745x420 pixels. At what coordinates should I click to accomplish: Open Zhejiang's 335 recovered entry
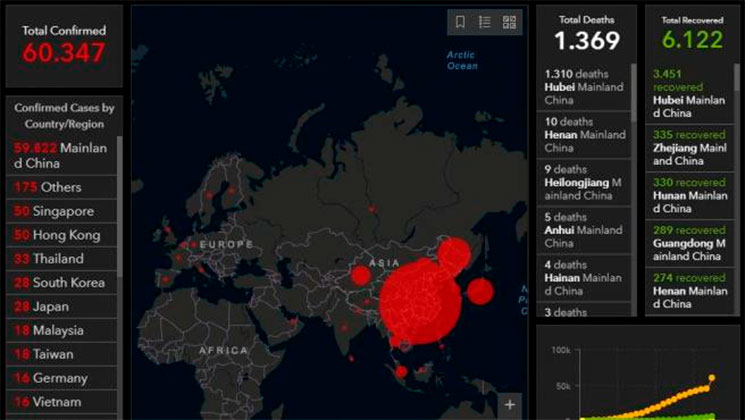(x=690, y=147)
